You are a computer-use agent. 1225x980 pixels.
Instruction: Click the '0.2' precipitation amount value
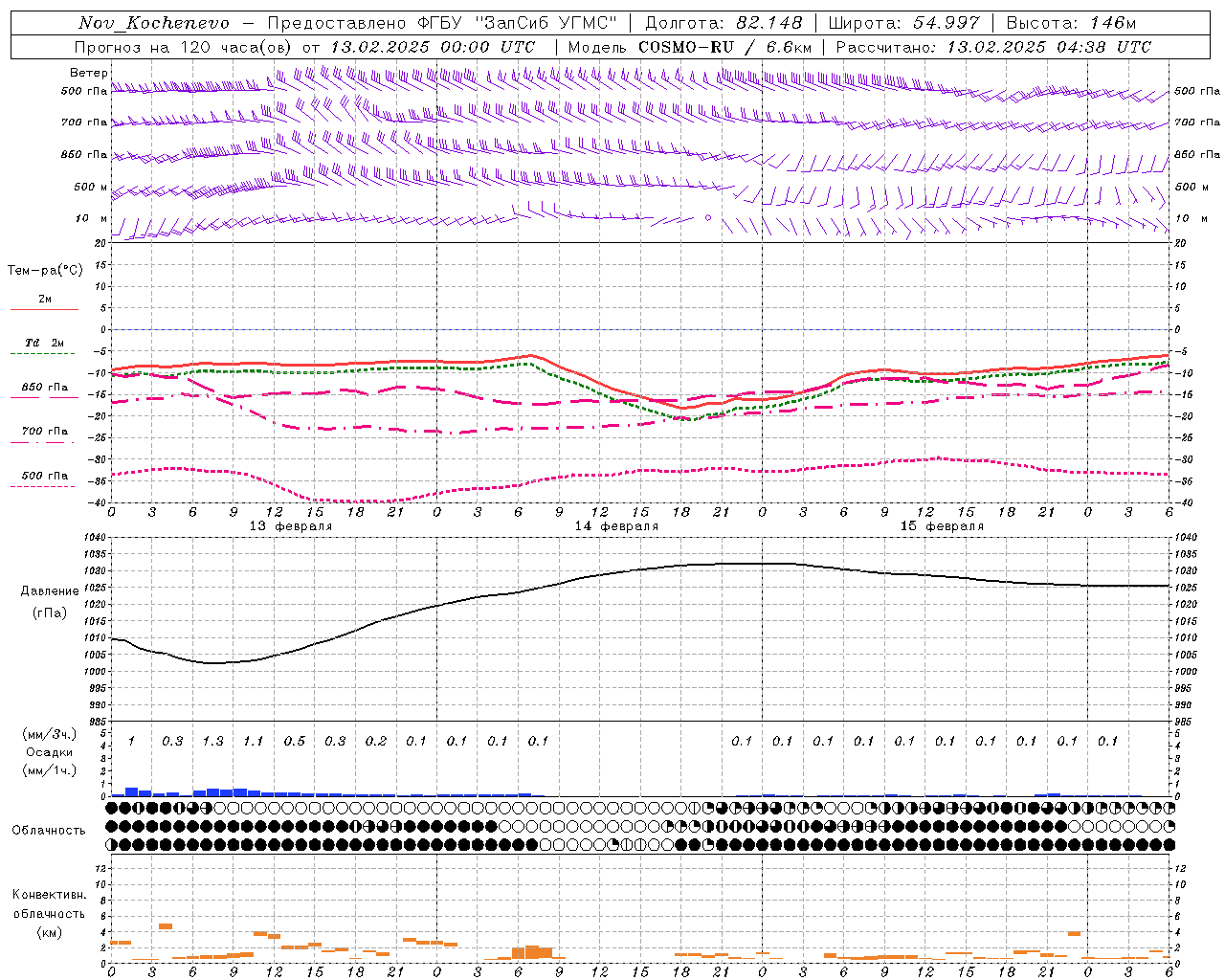pos(375,741)
